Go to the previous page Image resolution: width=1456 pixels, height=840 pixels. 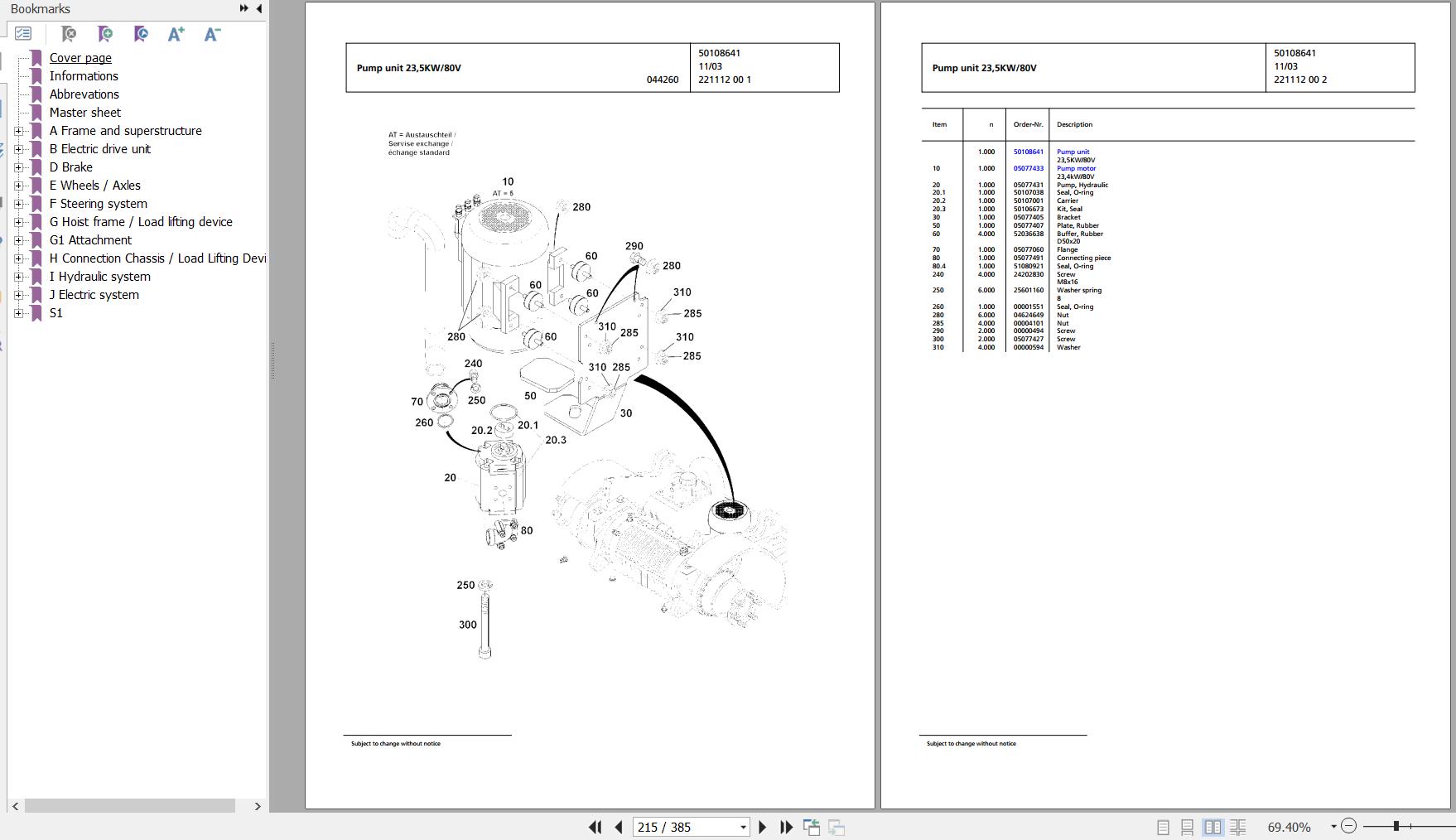618,827
